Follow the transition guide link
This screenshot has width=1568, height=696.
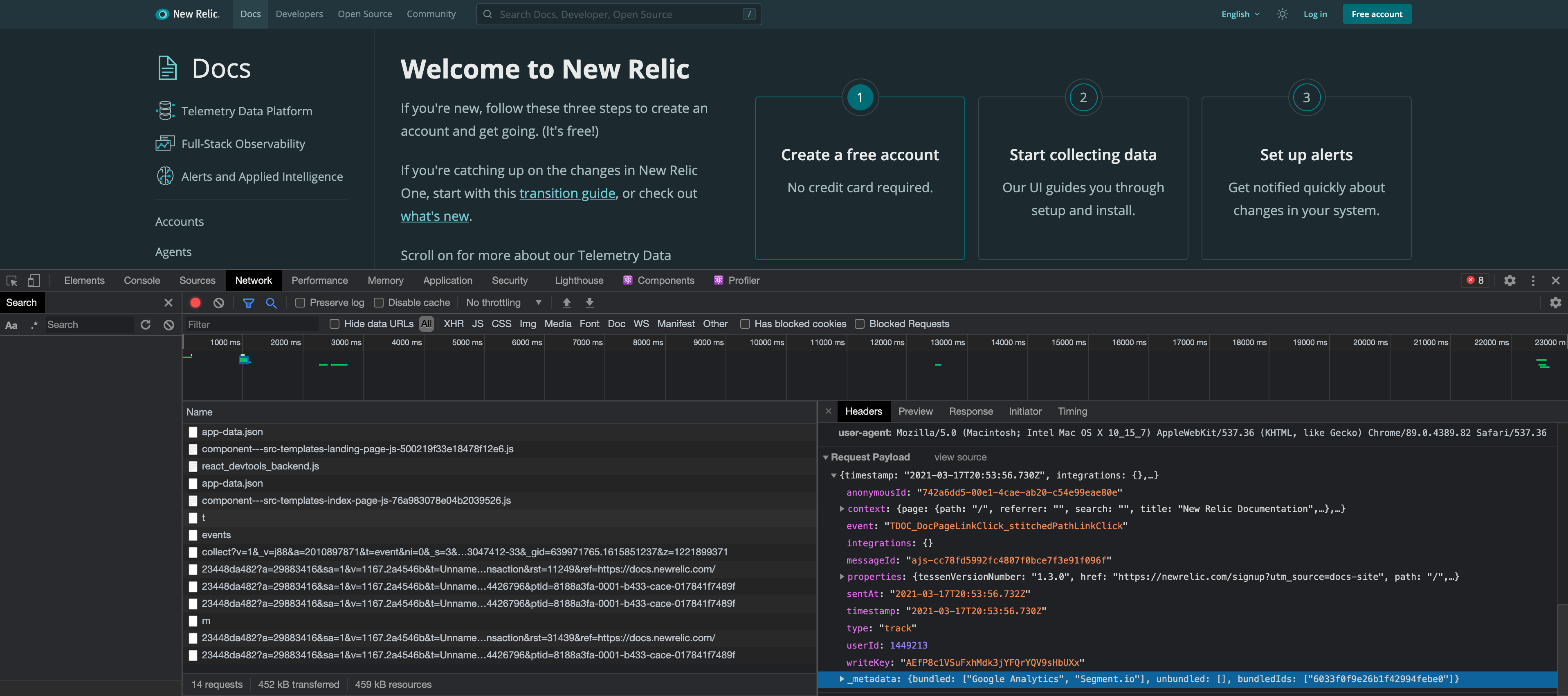567,193
